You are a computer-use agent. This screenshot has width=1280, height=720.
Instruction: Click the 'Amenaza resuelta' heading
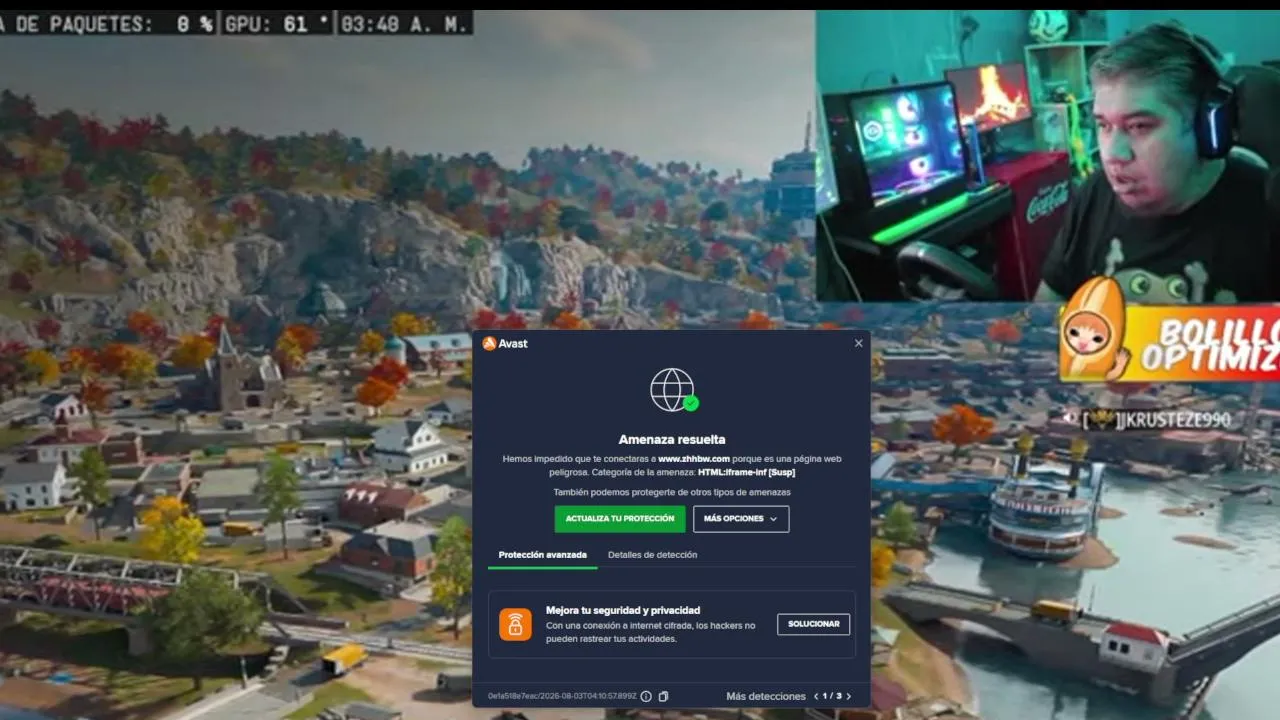pos(672,439)
